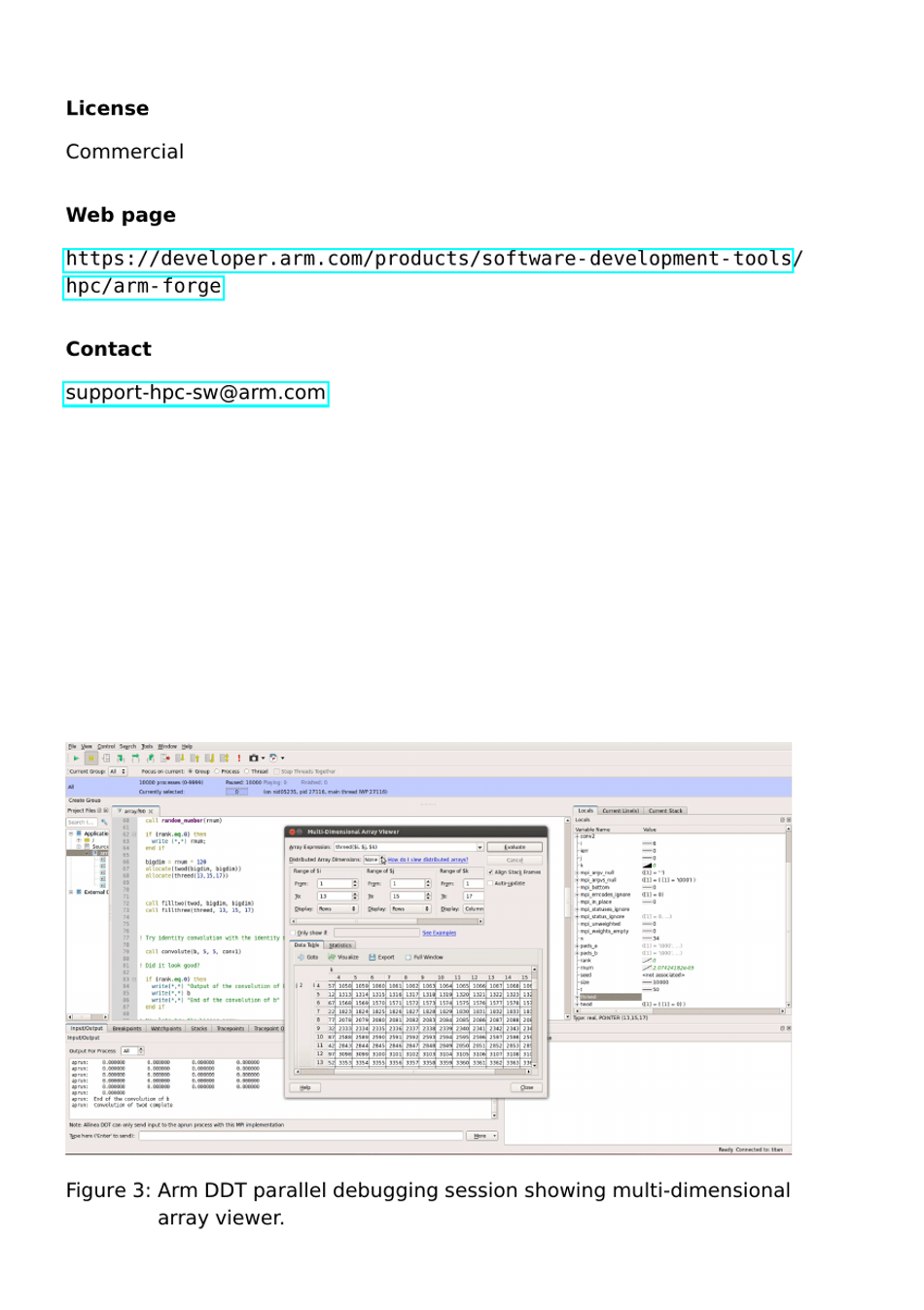
Task: Click the yellow pause icon in the toolbar
Action: coord(92,759)
